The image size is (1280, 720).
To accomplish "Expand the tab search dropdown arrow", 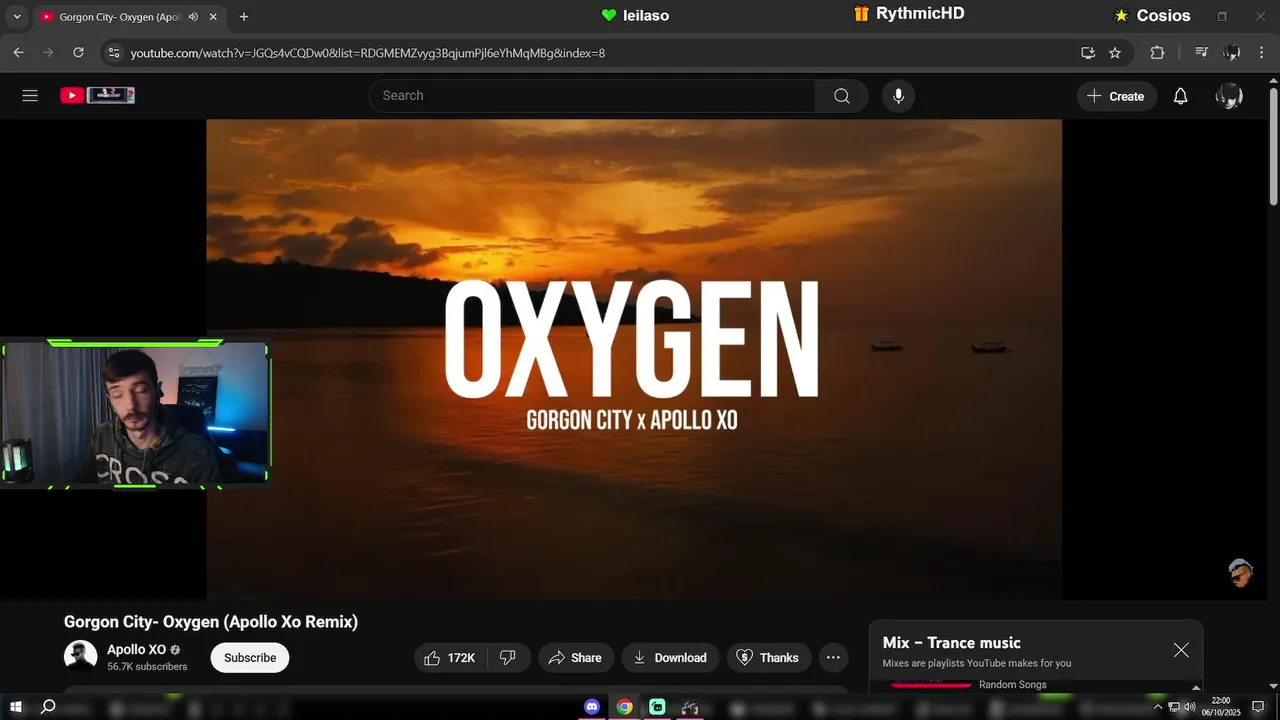I will click(x=16, y=17).
